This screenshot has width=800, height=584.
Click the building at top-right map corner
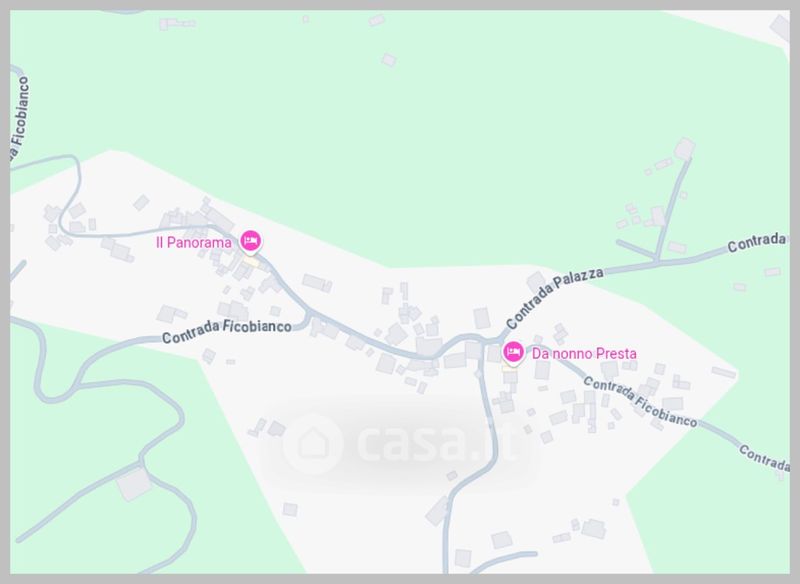pyautogui.click(x=780, y=28)
